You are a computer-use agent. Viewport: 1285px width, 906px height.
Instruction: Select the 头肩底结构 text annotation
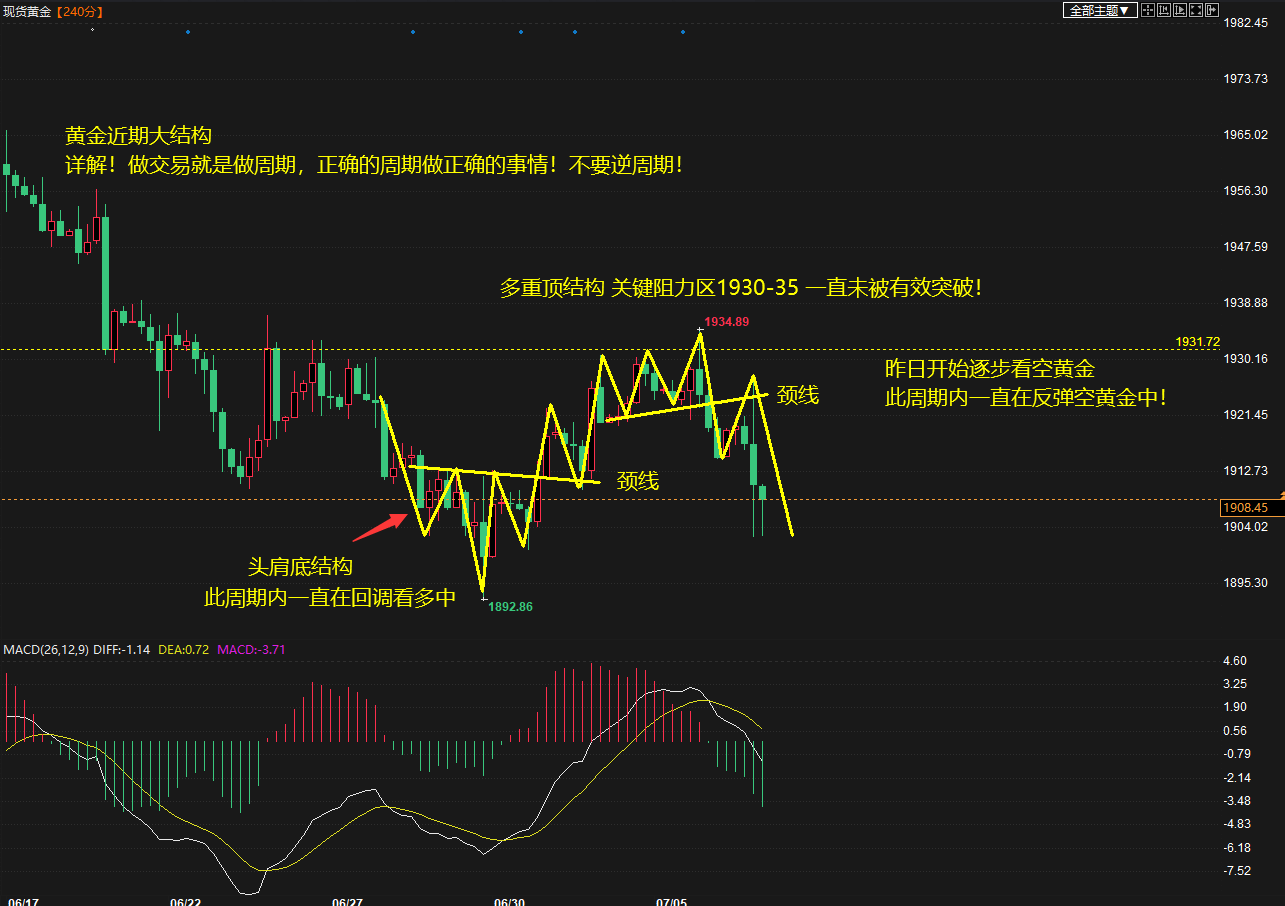300,568
